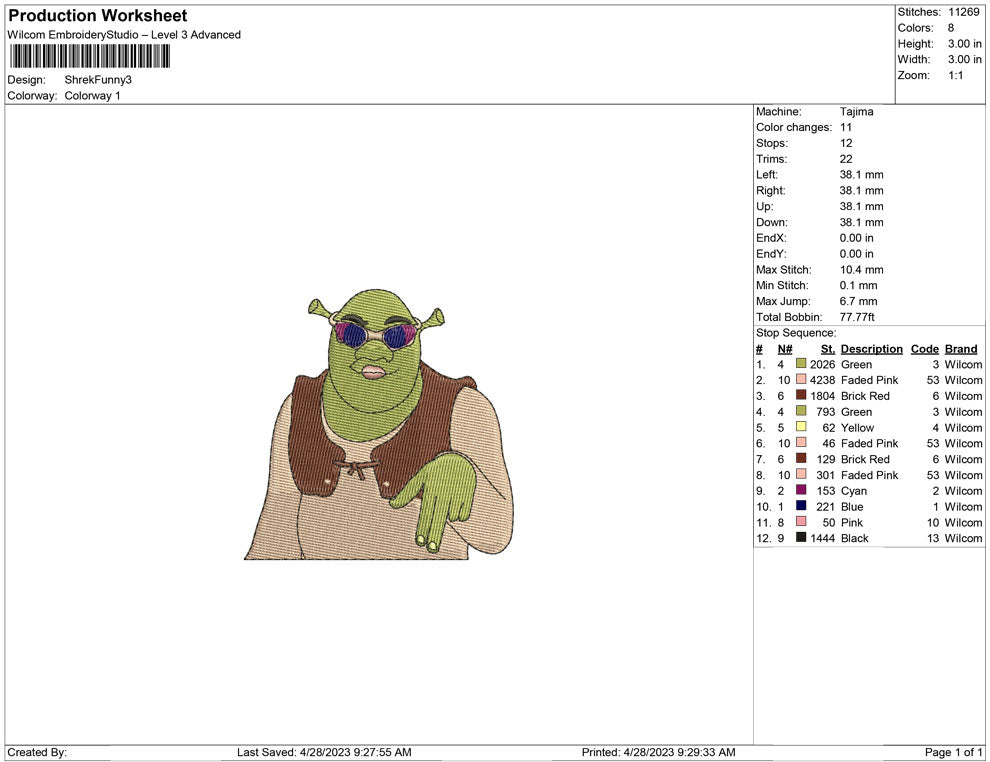Click the barcode under the worksheet header

point(90,56)
